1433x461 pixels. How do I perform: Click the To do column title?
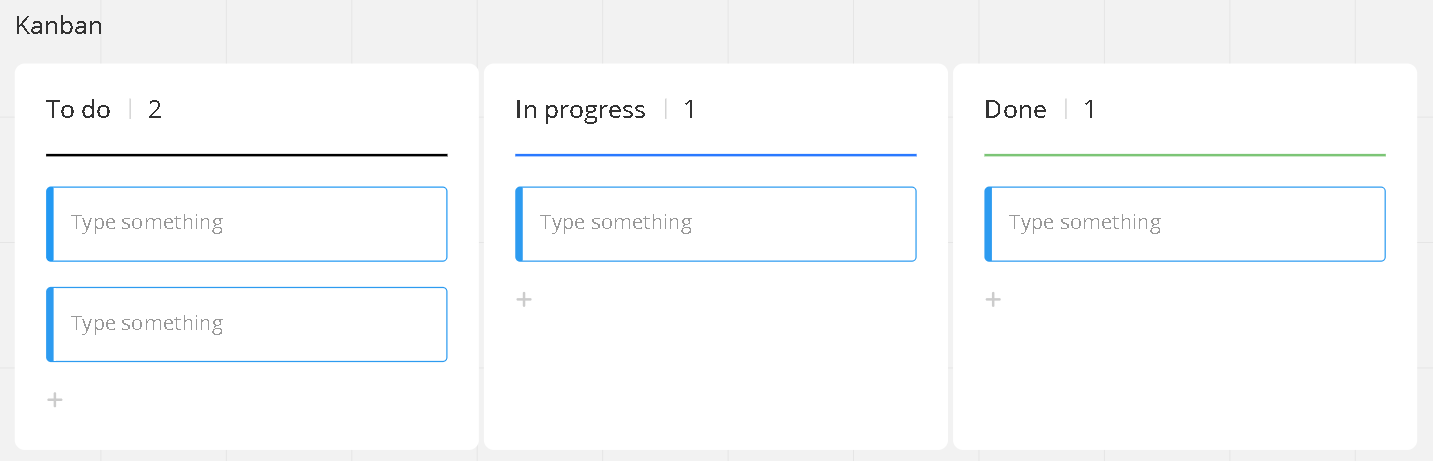[78, 110]
